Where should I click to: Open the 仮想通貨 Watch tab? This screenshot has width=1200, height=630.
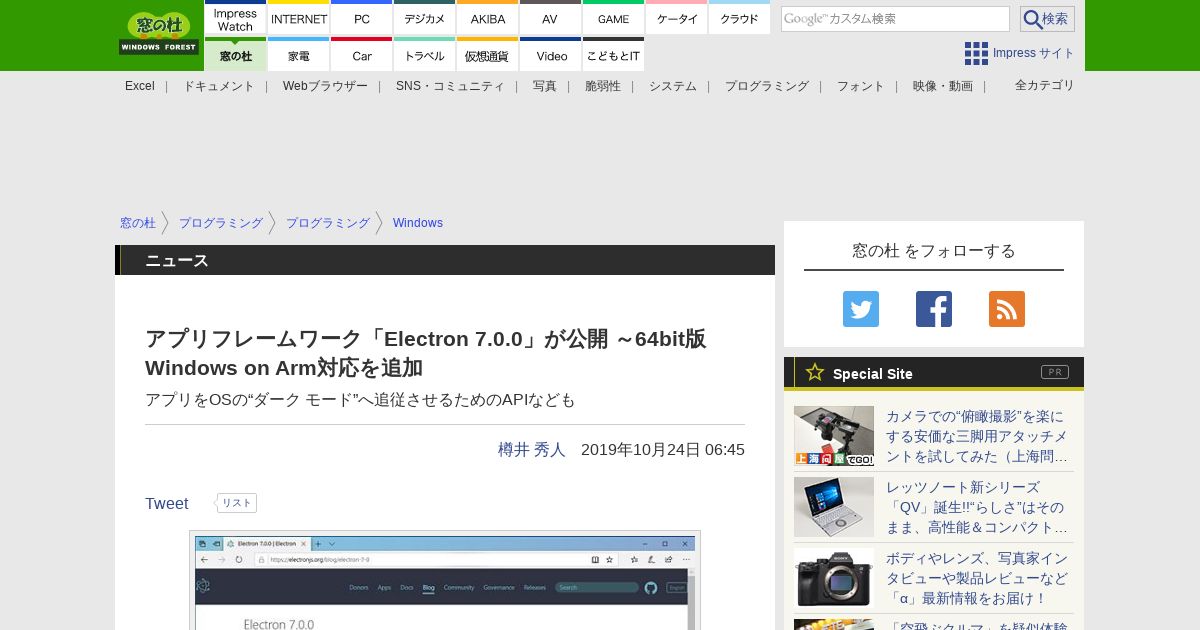point(488,55)
